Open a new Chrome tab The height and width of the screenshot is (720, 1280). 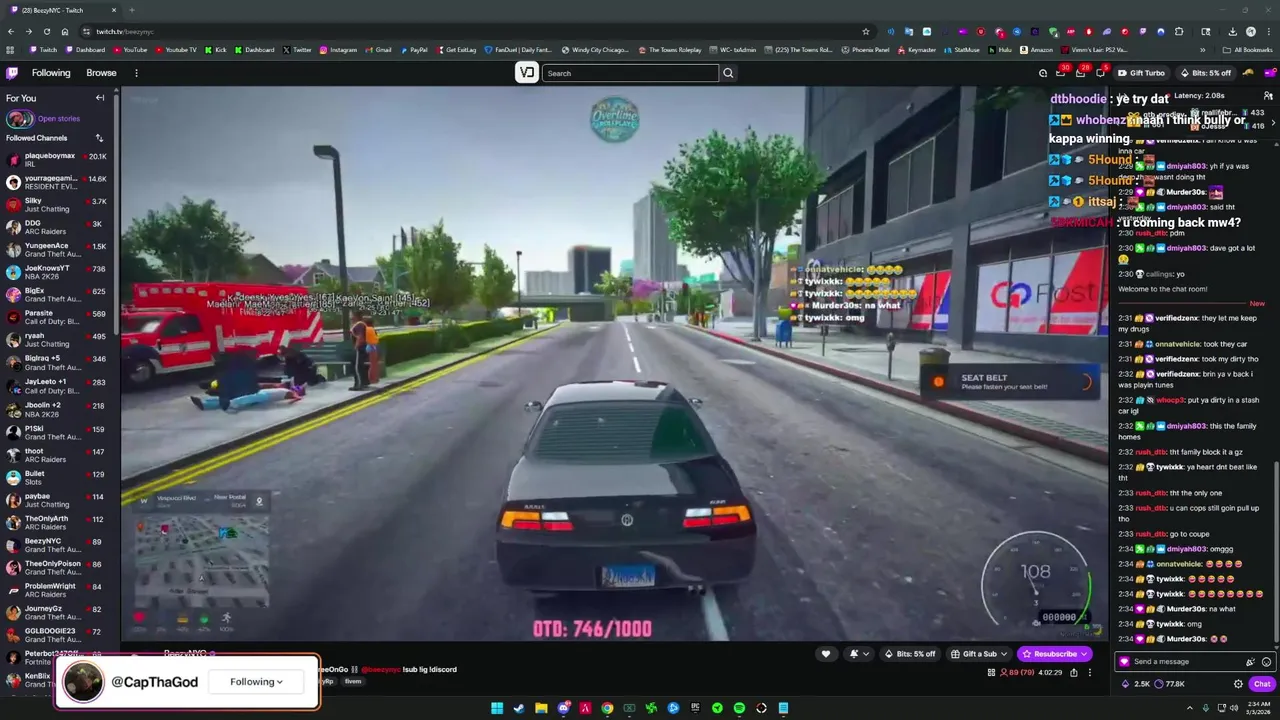[131, 10]
